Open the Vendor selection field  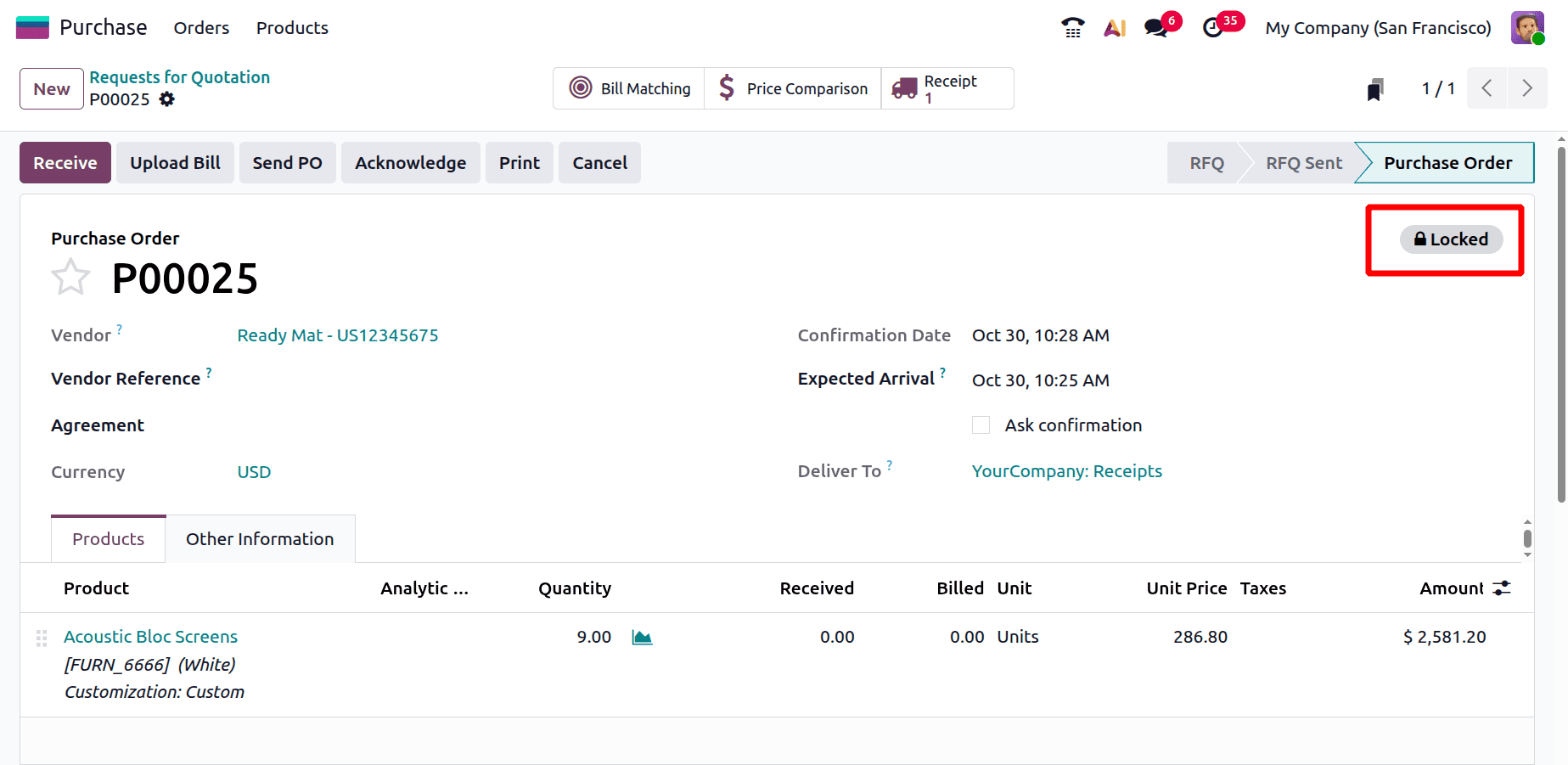pos(338,335)
